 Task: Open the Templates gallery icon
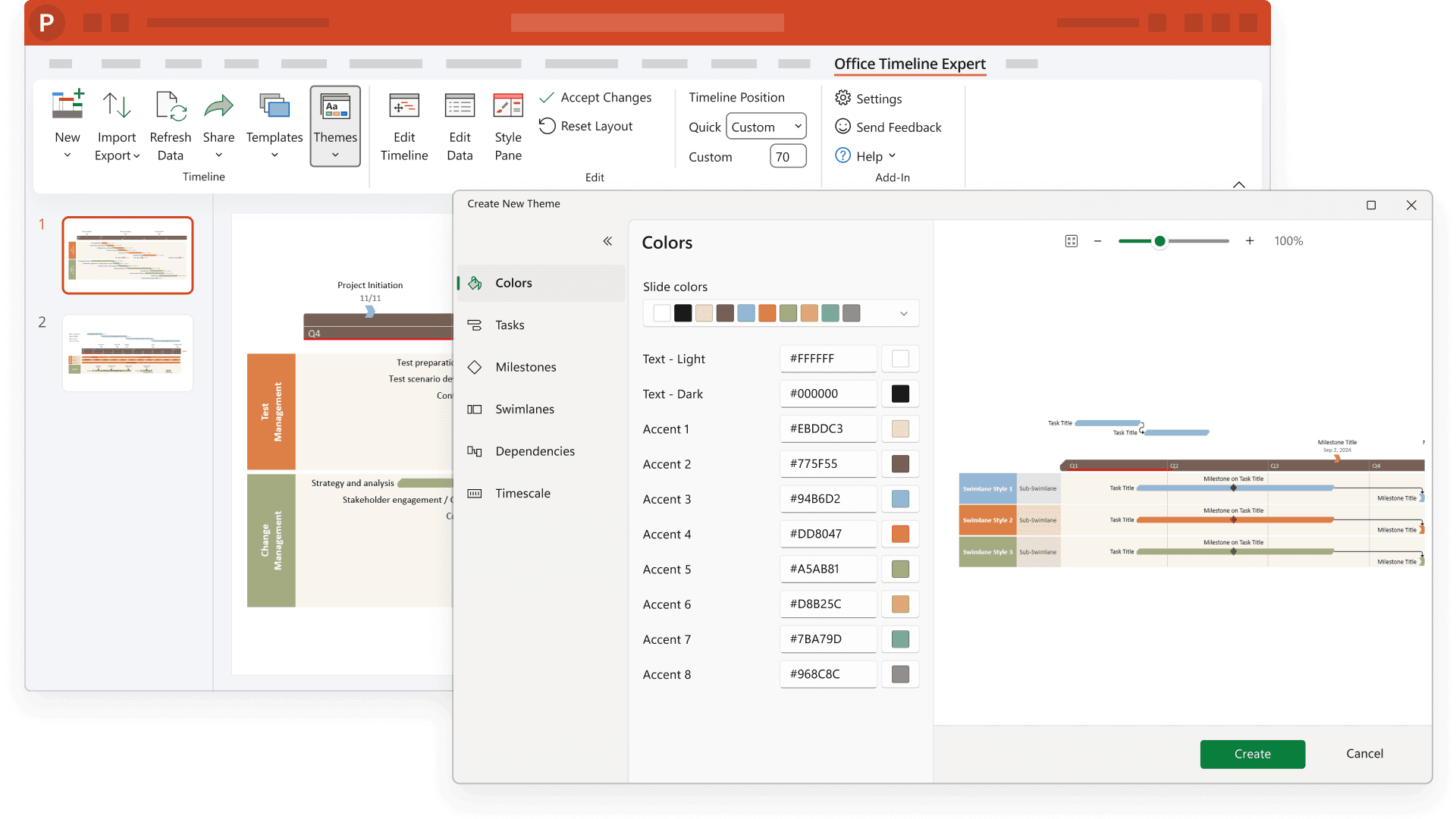(275, 106)
